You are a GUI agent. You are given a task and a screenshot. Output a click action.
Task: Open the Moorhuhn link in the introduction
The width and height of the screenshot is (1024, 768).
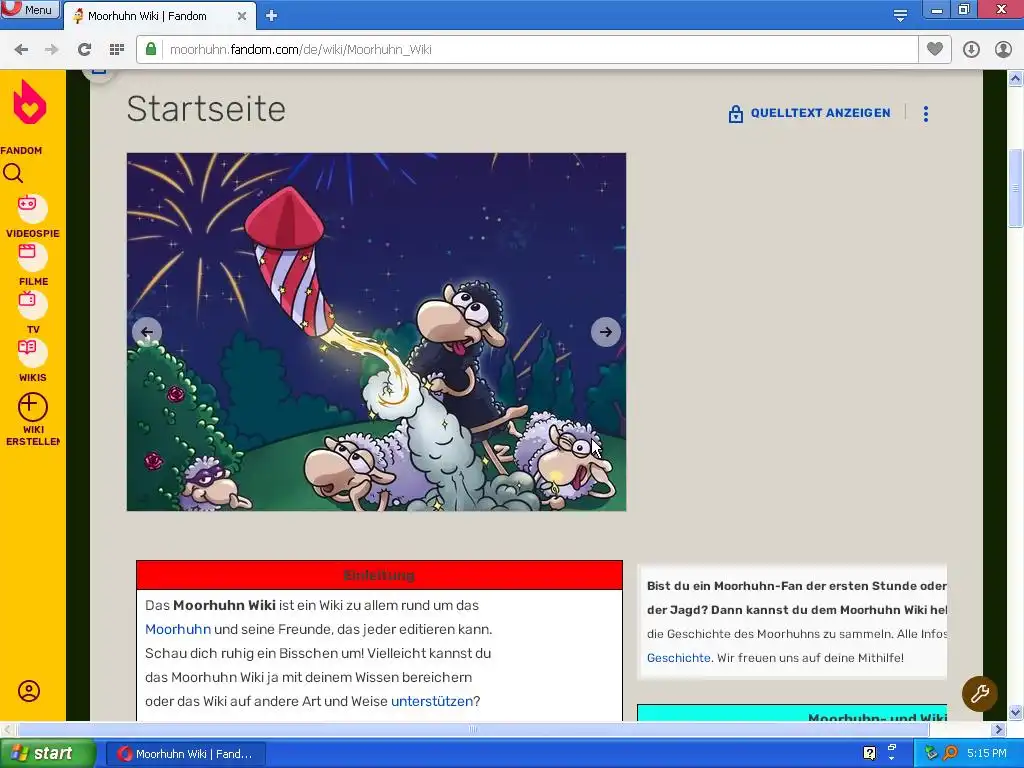pos(178,630)
